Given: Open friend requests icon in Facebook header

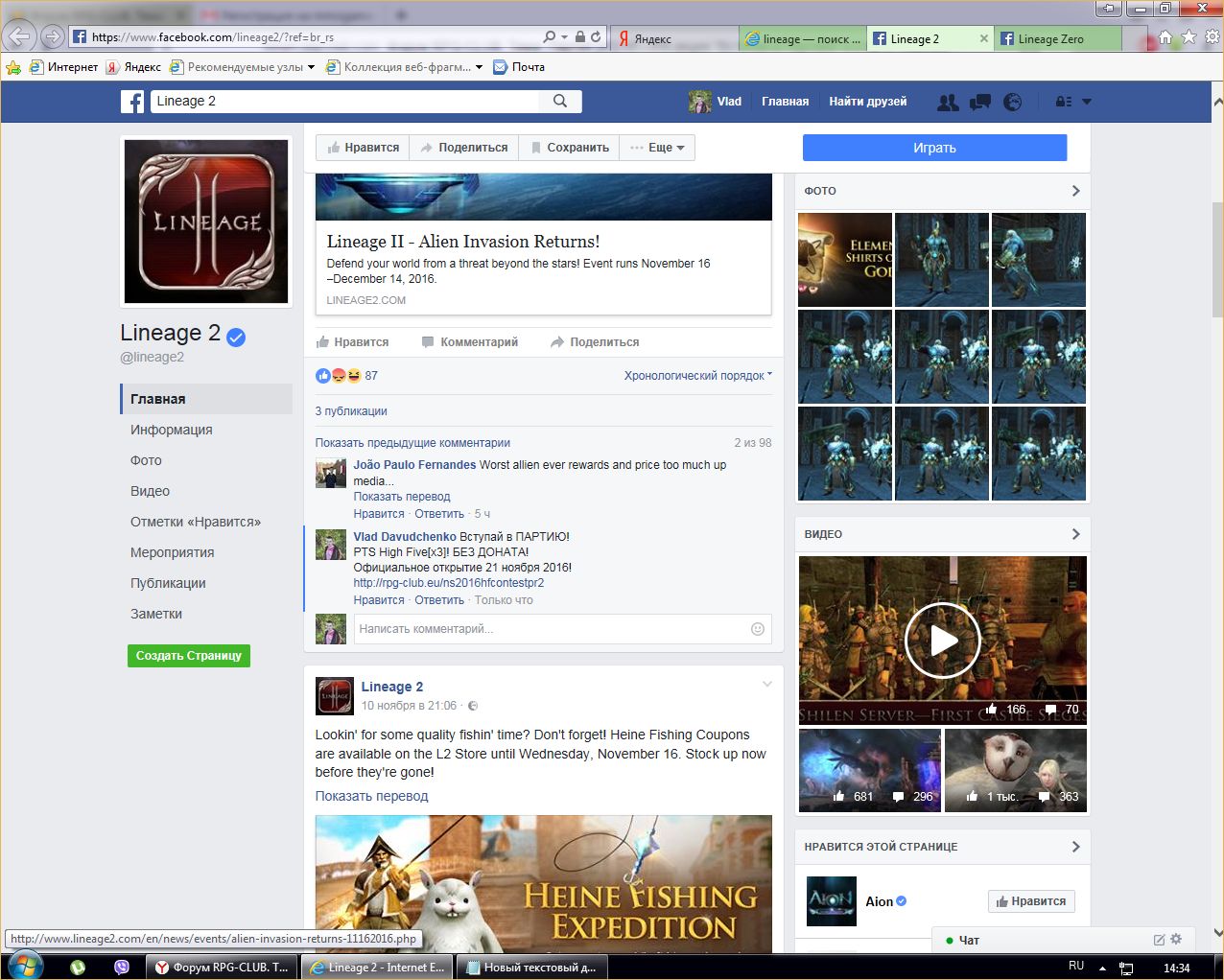Looking at the screenshot, I should [x=948, y=102].
